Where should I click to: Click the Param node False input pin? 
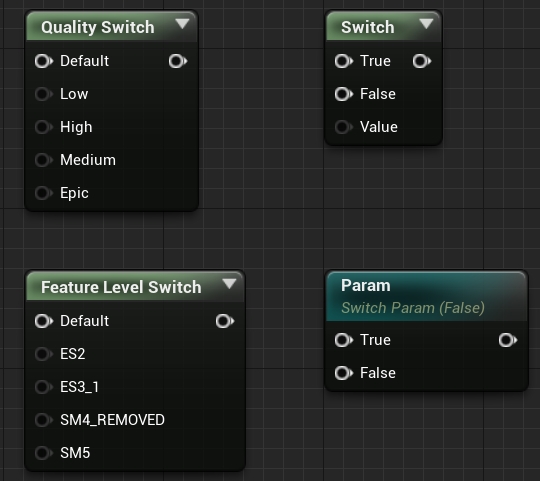[x=344, y=373]
